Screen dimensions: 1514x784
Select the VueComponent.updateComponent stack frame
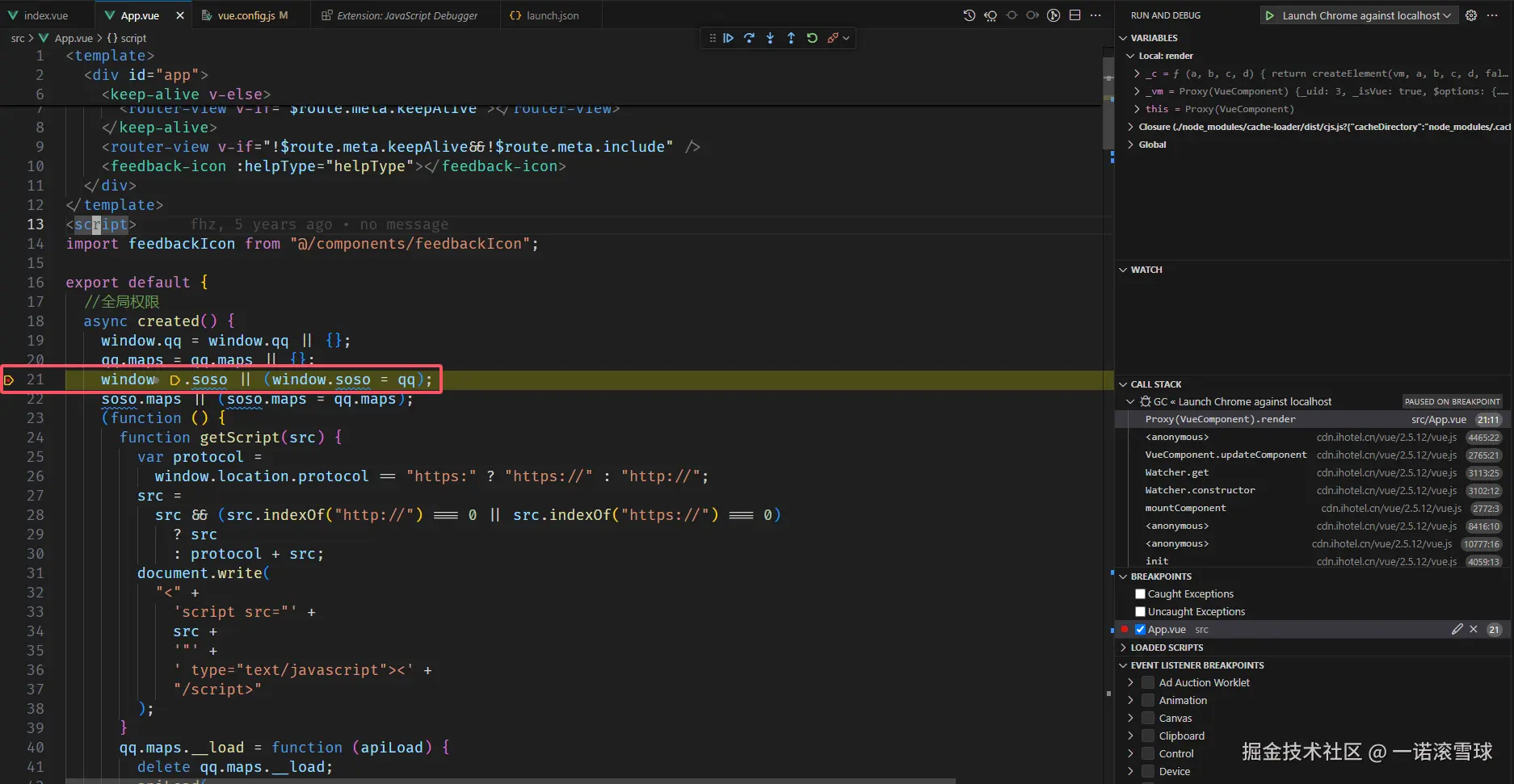click(x=1314, y=455)
